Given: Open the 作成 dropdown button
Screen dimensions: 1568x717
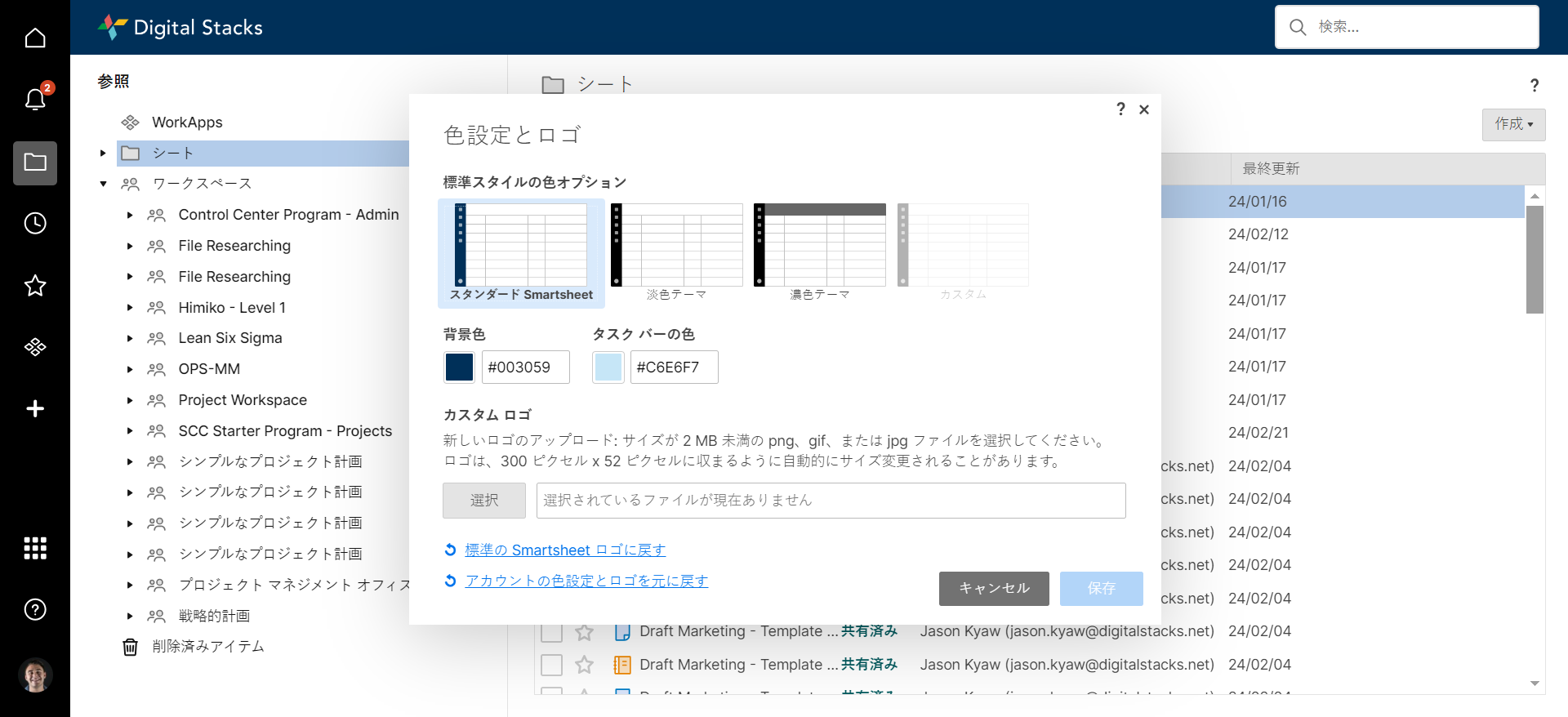Looking at the screenshot, I should point(1513,124).
